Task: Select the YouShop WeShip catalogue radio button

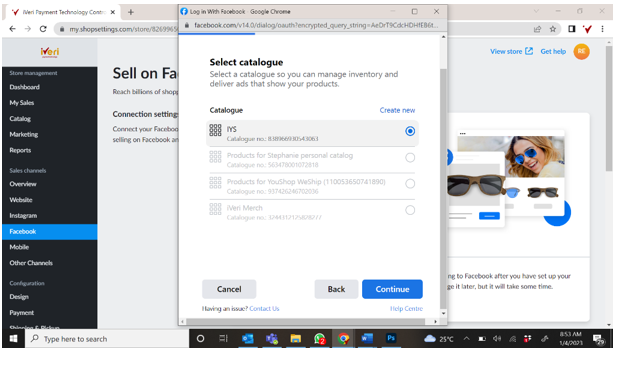Action: (x=410, y=184)
